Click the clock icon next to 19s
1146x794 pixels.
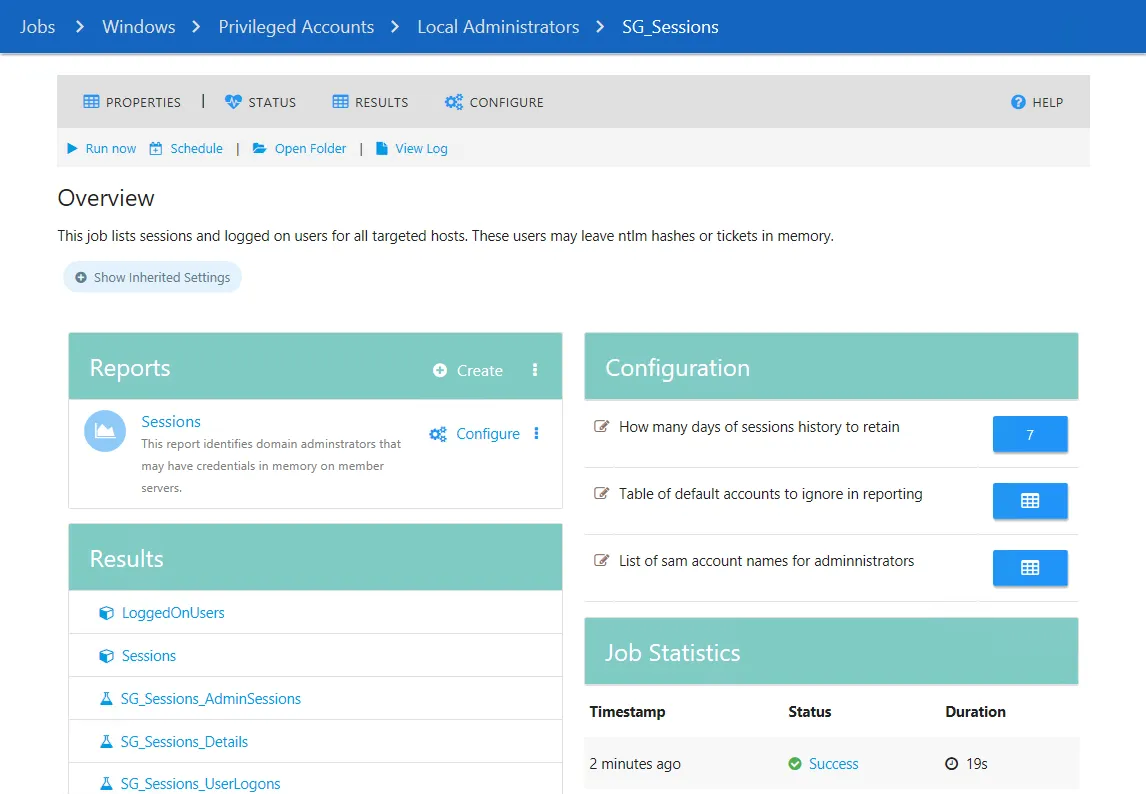(x=952, y=764)
